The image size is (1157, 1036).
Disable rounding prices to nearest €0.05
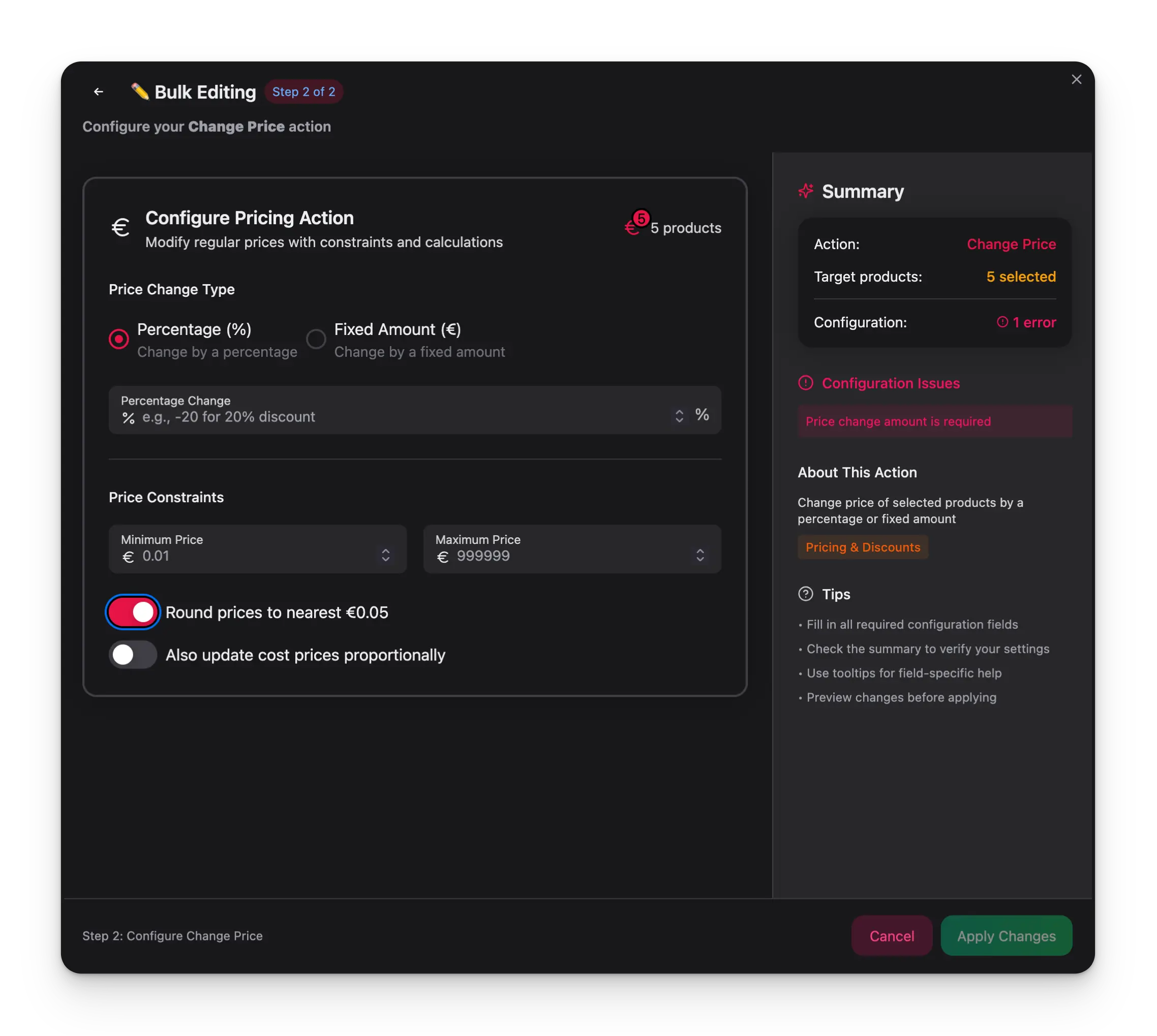(132, 612)
